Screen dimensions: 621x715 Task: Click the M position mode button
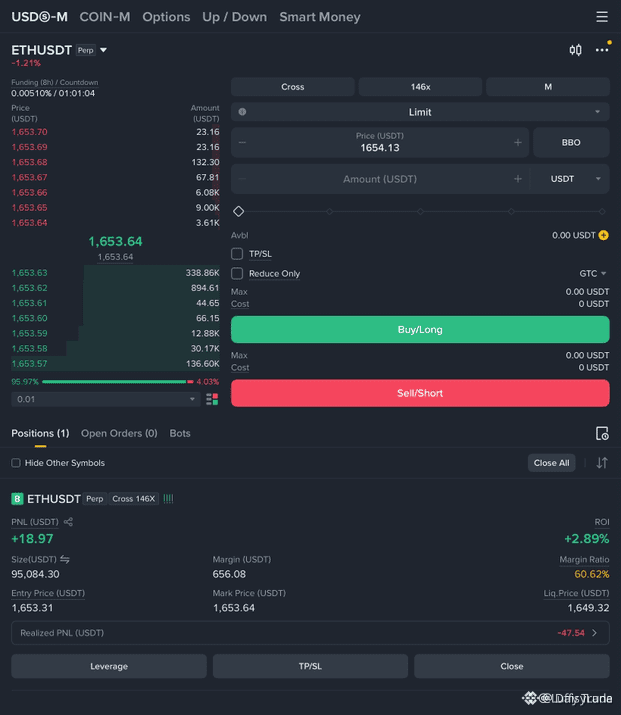pyautogui.click(x=548, y=87)
